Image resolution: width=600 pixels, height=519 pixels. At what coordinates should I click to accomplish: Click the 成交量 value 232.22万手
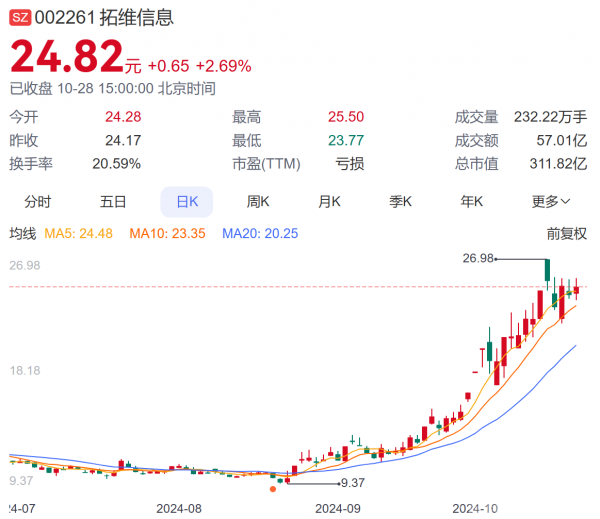[550, 117]
